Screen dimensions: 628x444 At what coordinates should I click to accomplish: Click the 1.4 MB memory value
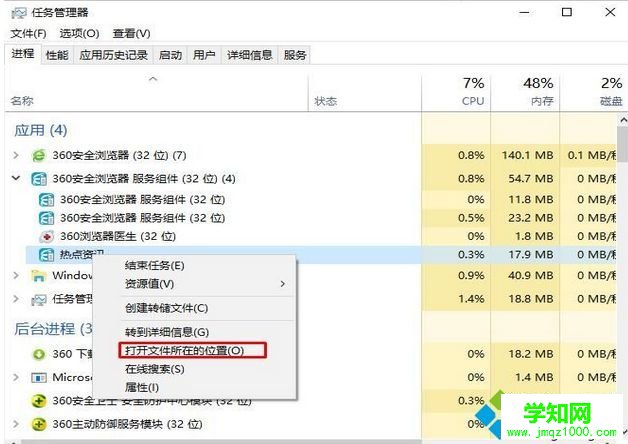pos(534,377)
